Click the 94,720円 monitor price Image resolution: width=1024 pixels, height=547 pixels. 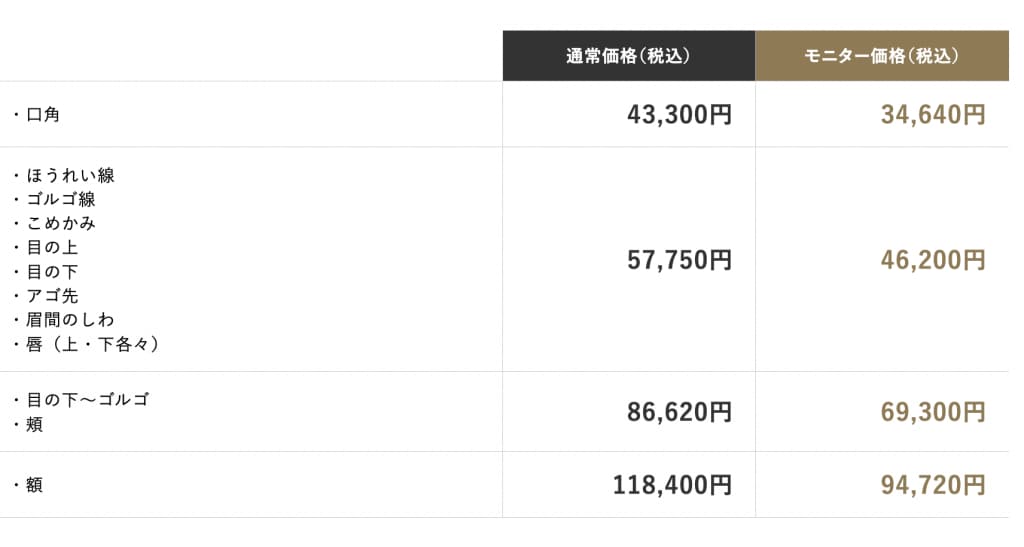pyautogui.click(x=933, y=485)
